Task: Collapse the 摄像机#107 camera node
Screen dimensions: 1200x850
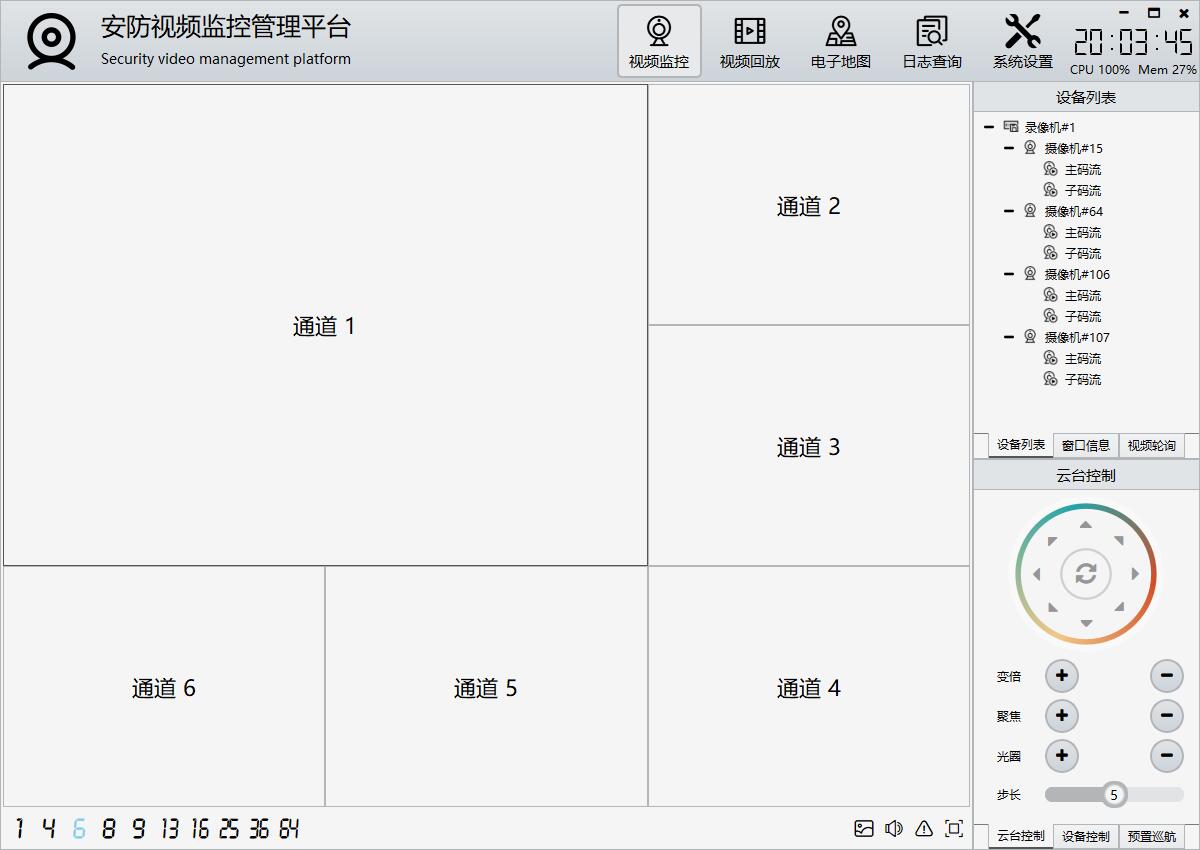Action: pyautogui.click(x=1009, y=337)
